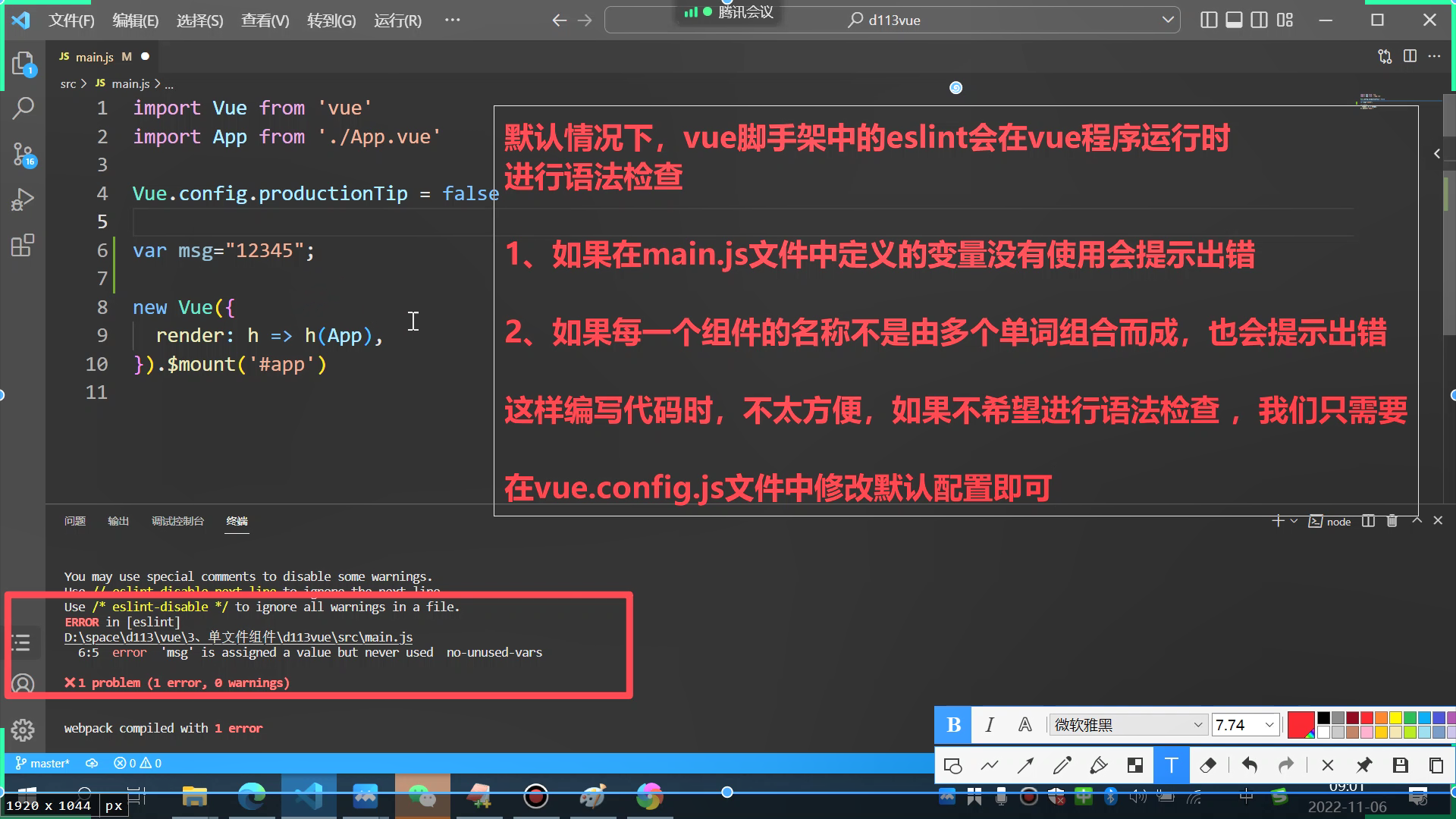Redo the annotation

pos(1286,765)
